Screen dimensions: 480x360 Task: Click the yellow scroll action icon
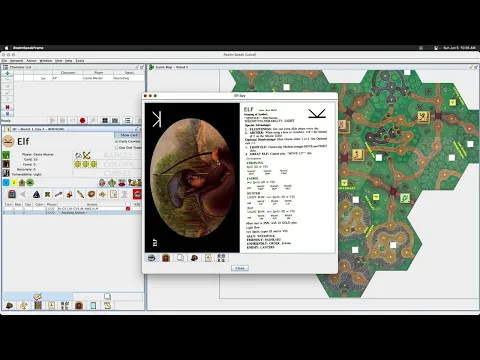coord(113,194)
